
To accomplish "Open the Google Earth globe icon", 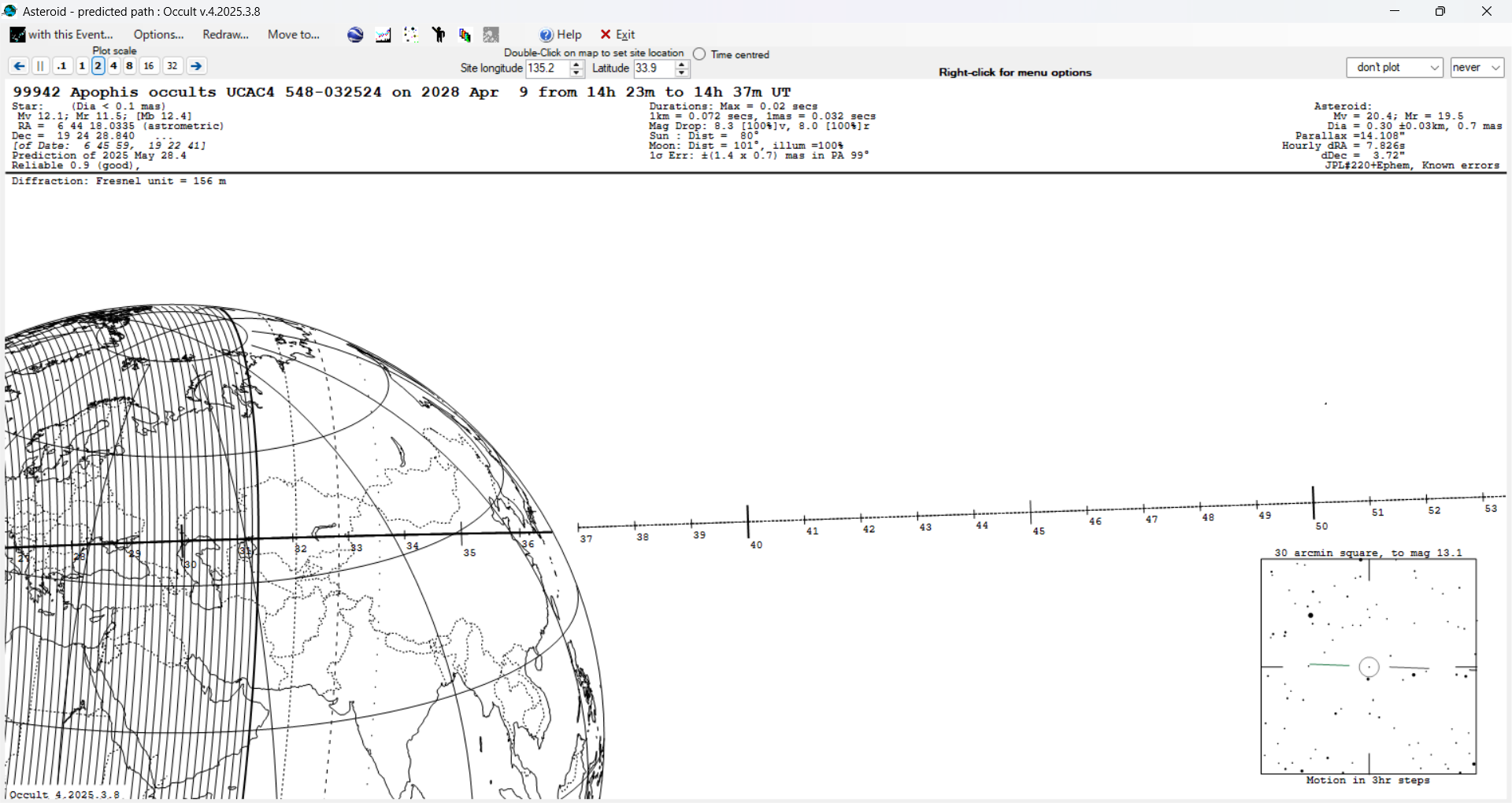I will click(x=355, y=35).
